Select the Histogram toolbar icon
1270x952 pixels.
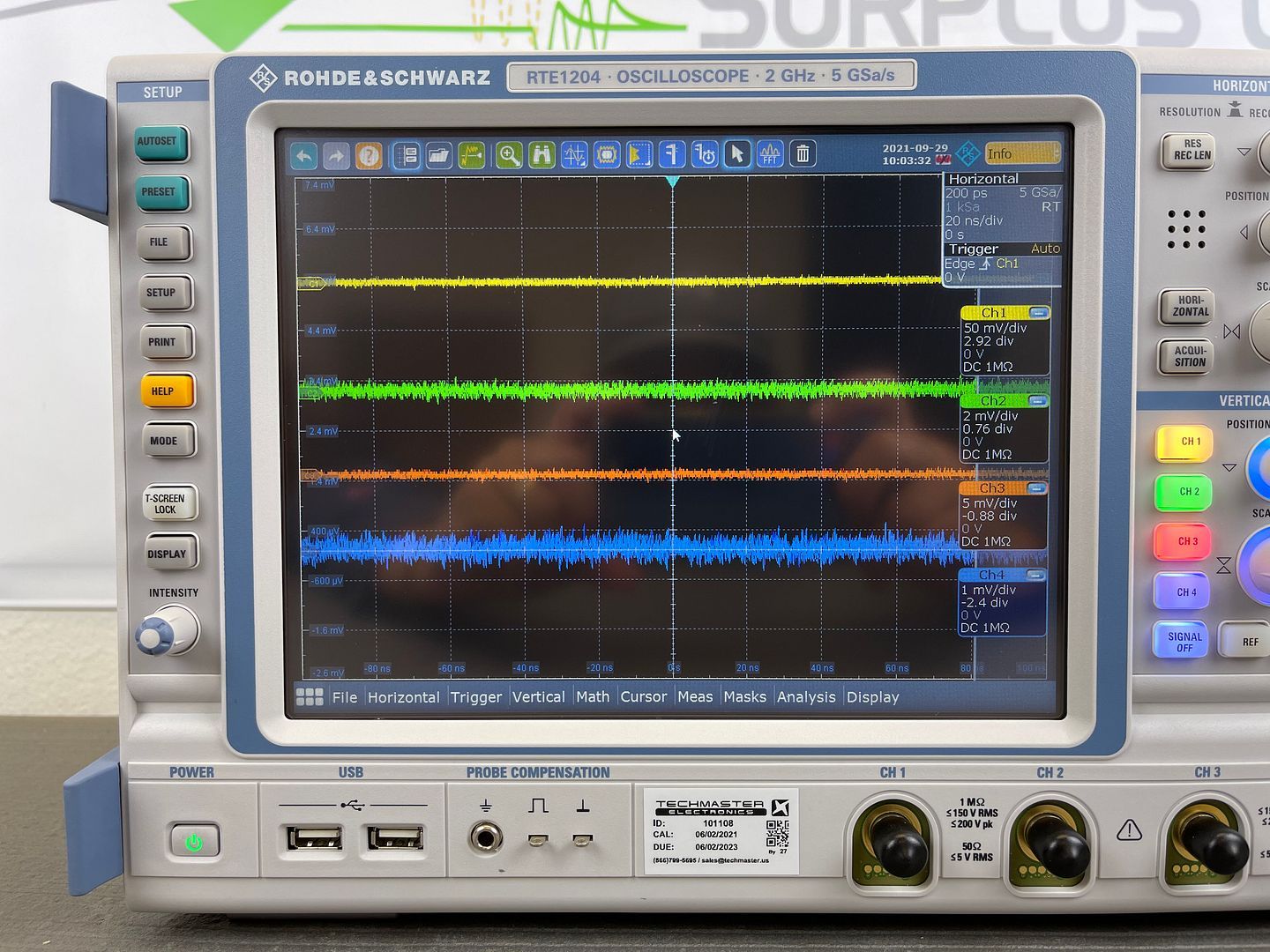639,156
